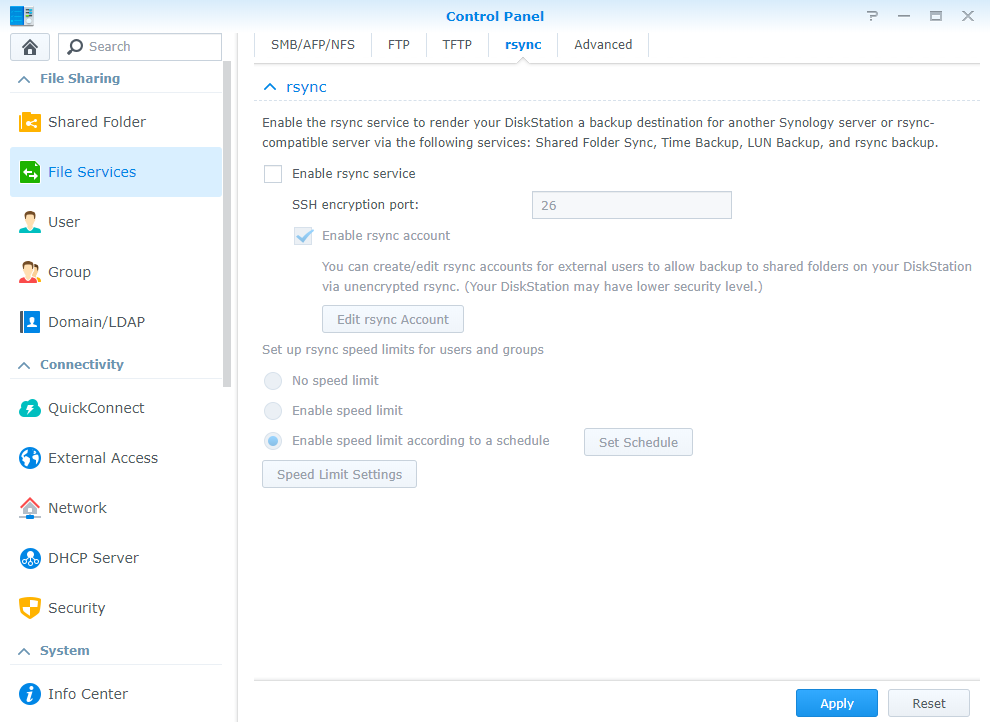The image size is (990, 722).
Task: Open Shared Folder label
Action: pyautogui.click(x=97, y=122)
